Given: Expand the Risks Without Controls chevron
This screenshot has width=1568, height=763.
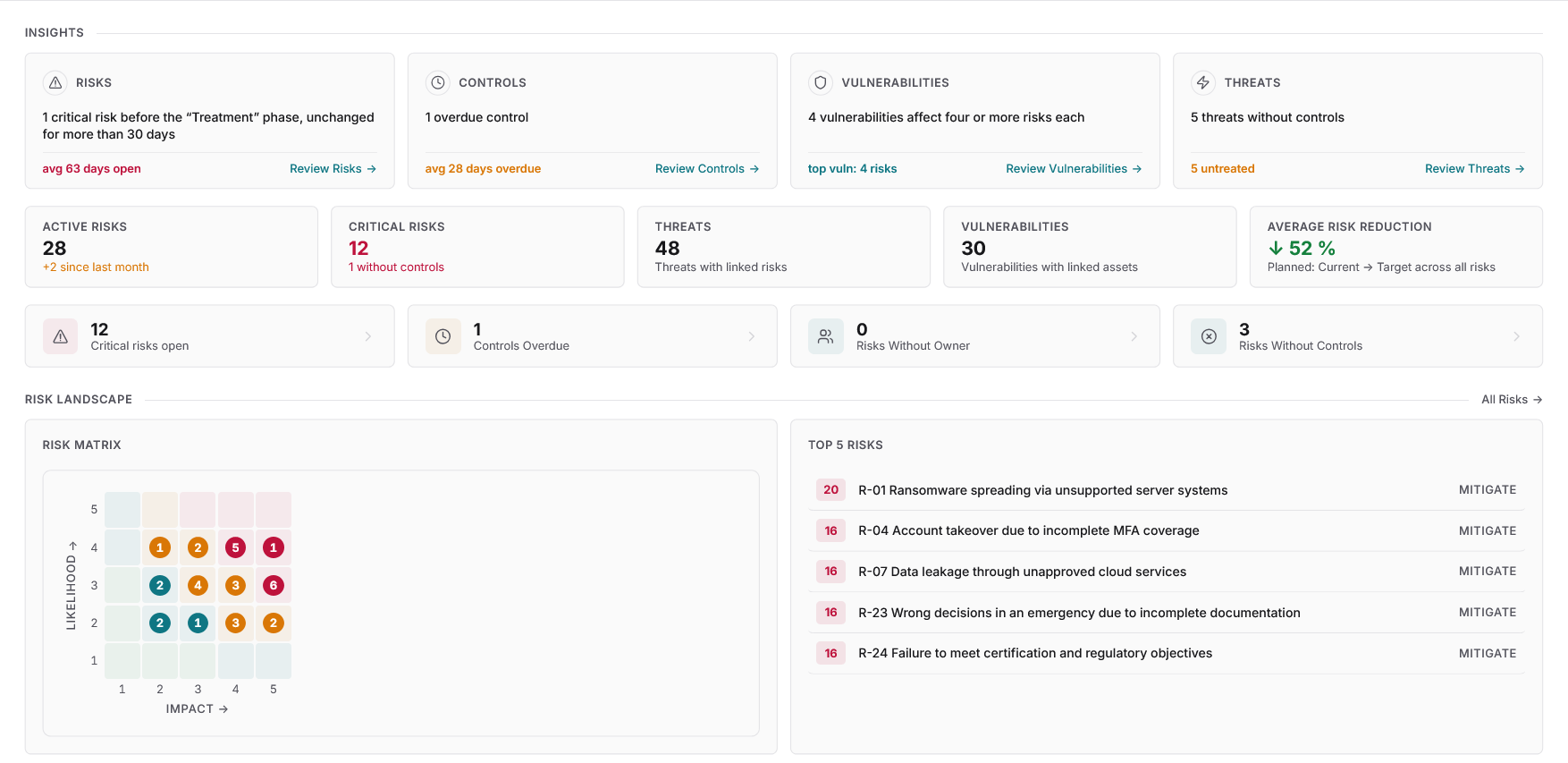Looking at the screenshot, I should (x=1516, y=336).
